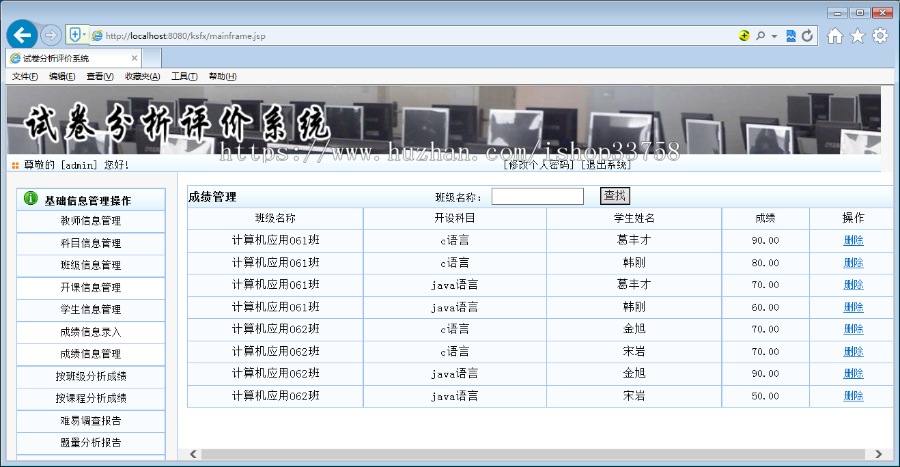Screen dimensions: 900x467
Task: Click the 学生姓名 column header
Action: click(x=634, y=218)
